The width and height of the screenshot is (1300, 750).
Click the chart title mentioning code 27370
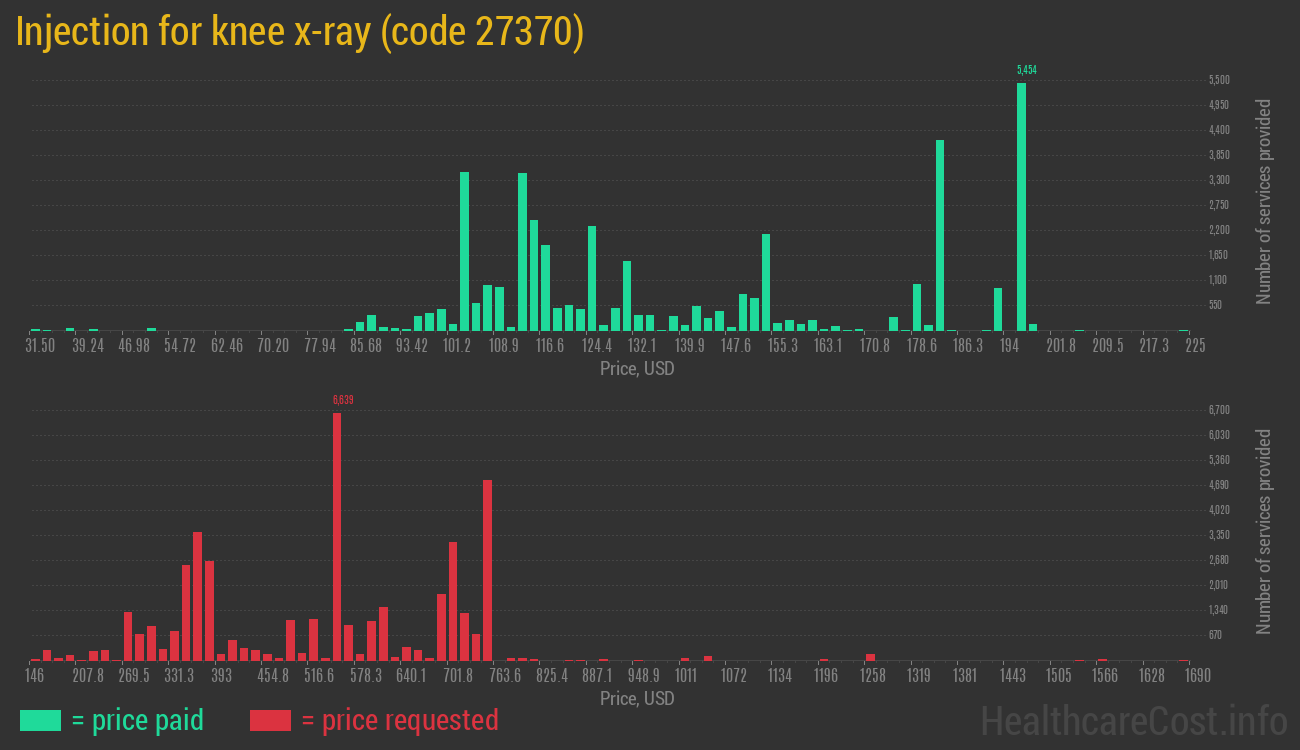tap(299, 32)
